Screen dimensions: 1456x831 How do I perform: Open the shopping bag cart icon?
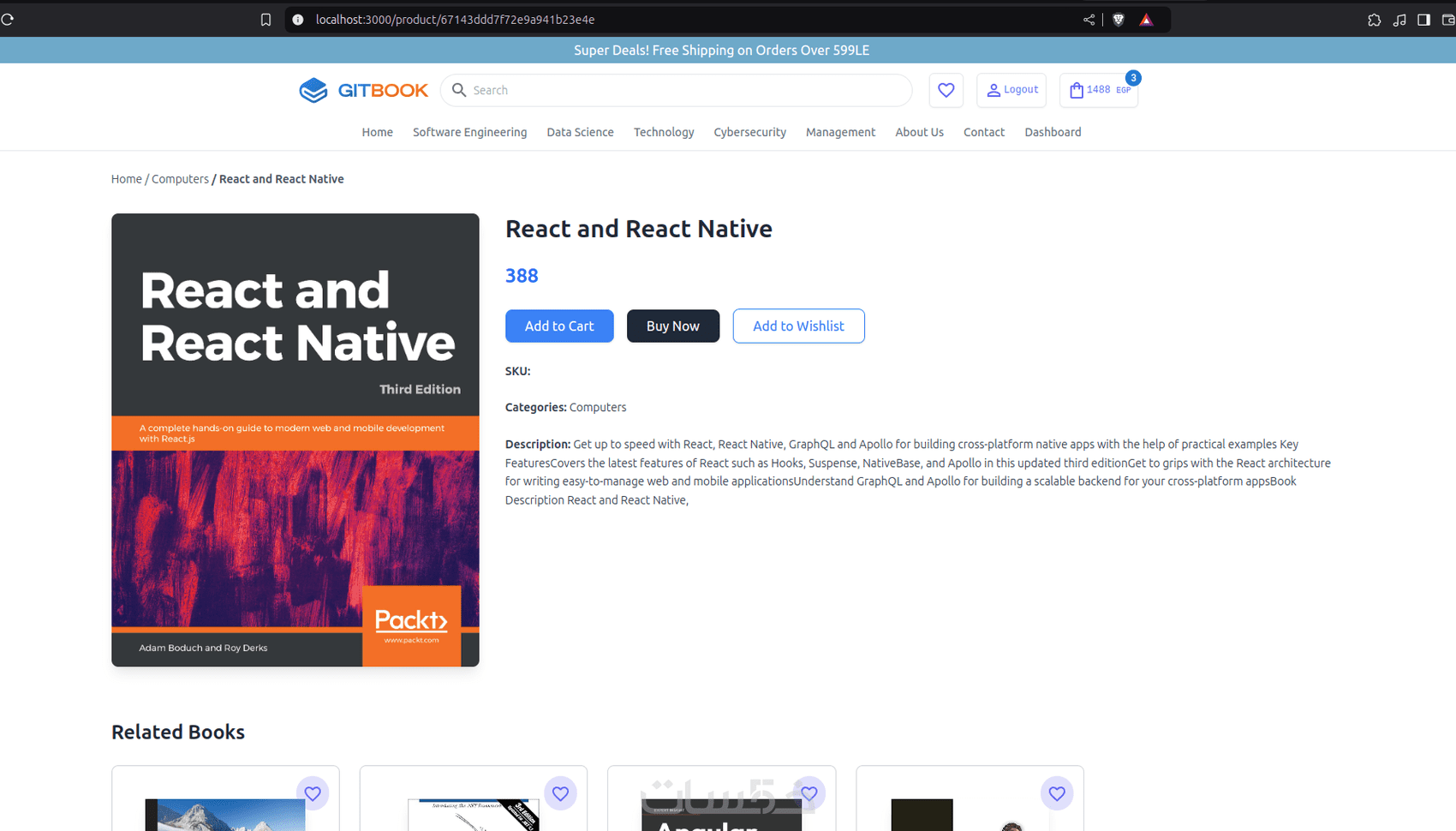(x=1077, y=90)
